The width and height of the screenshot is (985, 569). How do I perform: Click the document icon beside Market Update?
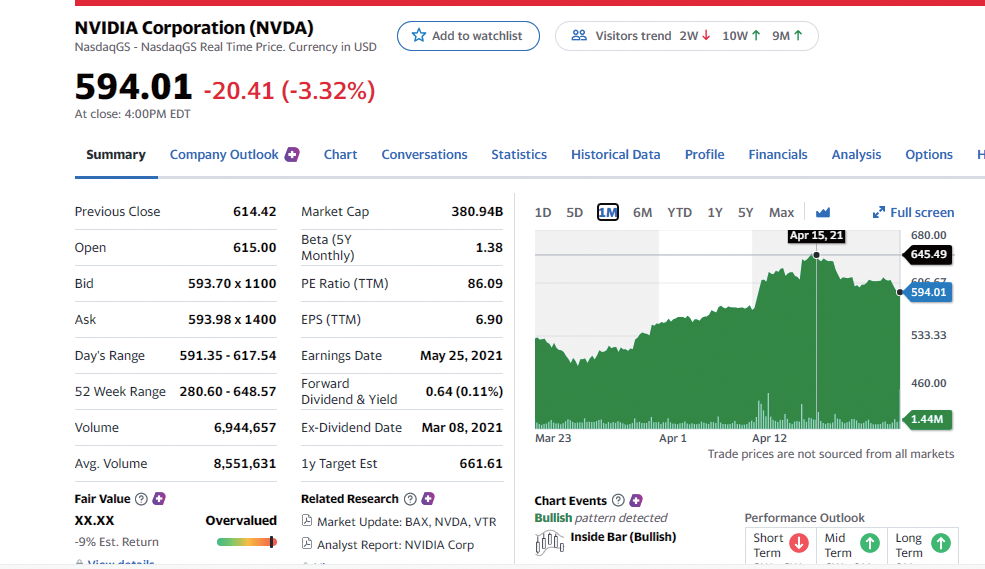click(307, 521)
